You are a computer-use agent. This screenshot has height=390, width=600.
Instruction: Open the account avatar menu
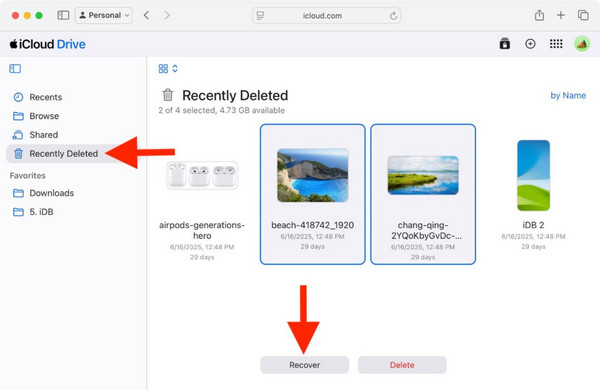click(x=582, y=44)
